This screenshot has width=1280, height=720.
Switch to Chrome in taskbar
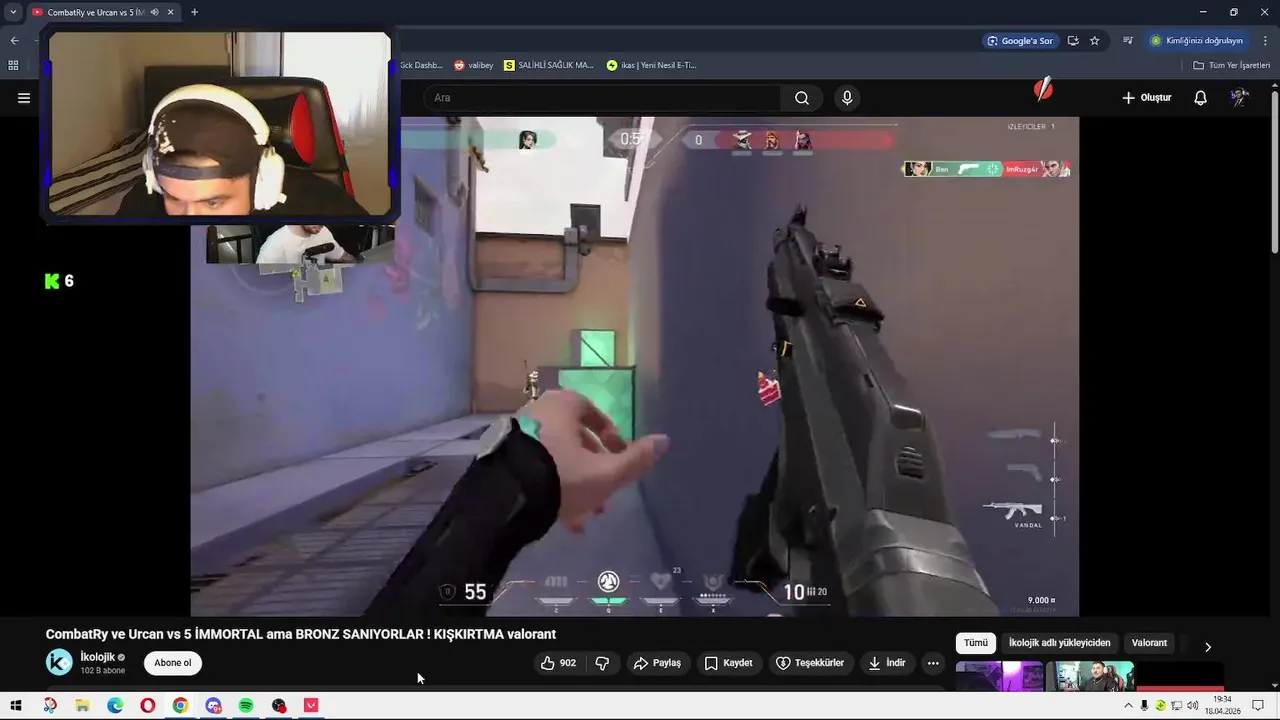[180, 706]
